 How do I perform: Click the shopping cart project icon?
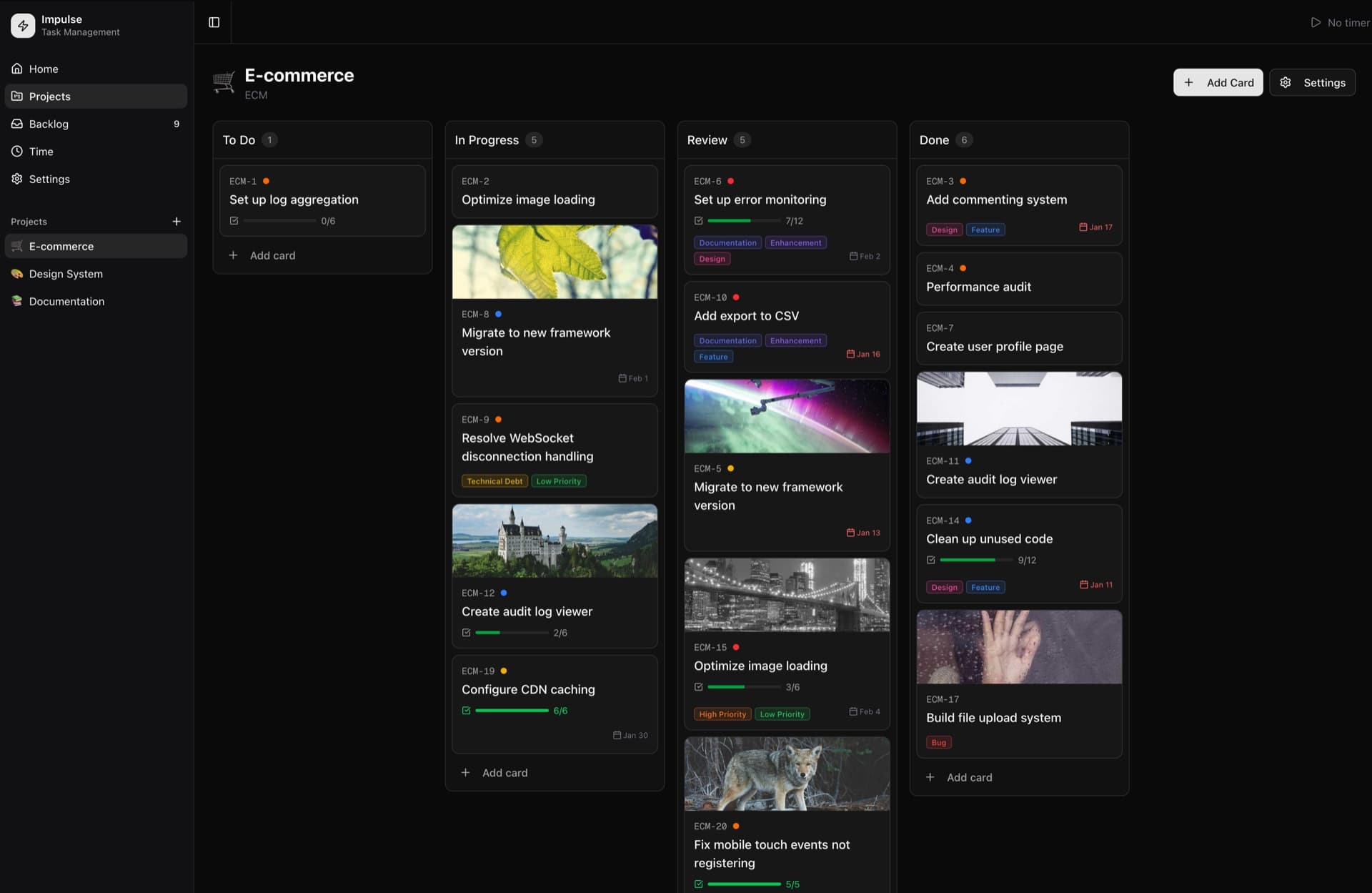tap(224, 82)
